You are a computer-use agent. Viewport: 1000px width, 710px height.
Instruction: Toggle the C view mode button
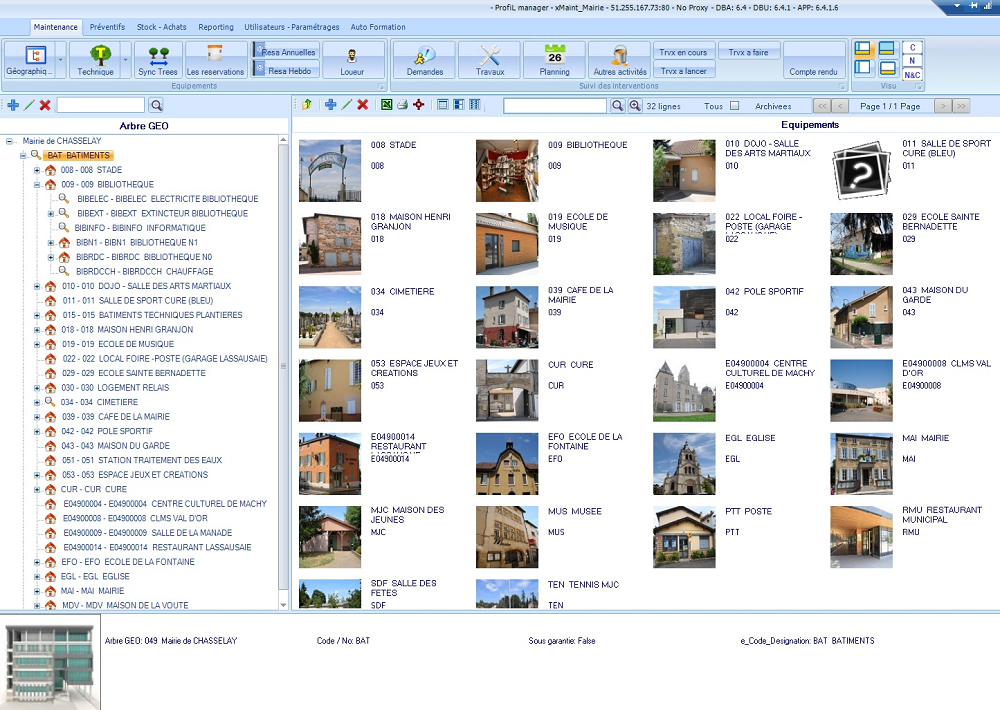click(912, 47)
